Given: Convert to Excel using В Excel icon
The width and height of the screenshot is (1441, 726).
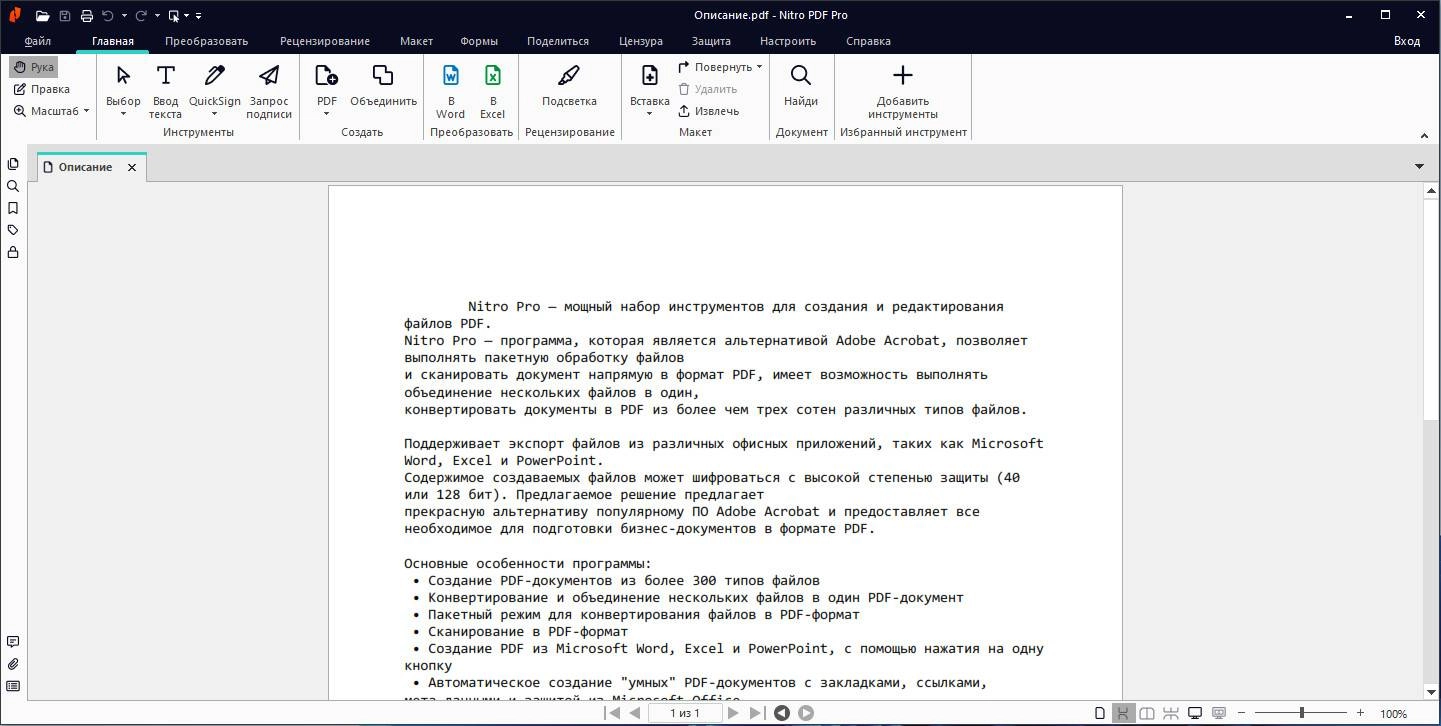Looking at the screenshot, I should pos(492,76).
